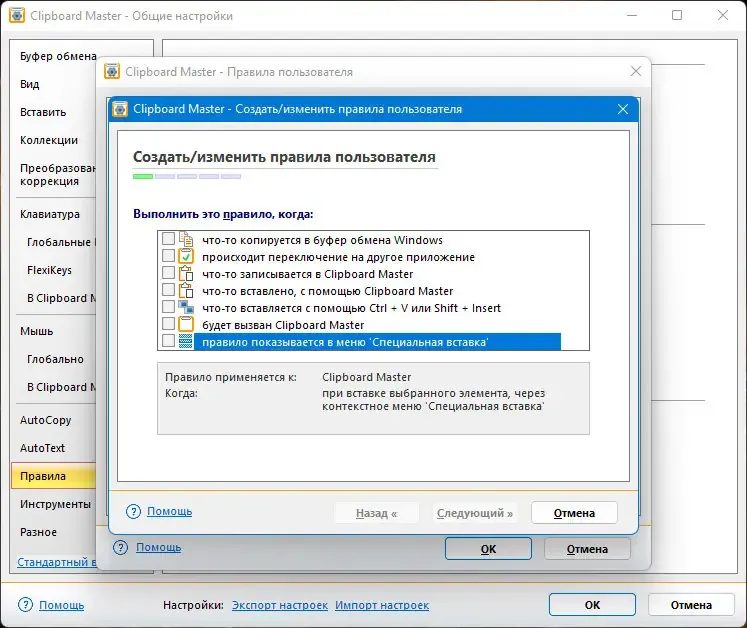Click 'Отмена' in 'Общие настройки' window
The image size is (747, 628).
pos(691,605)
